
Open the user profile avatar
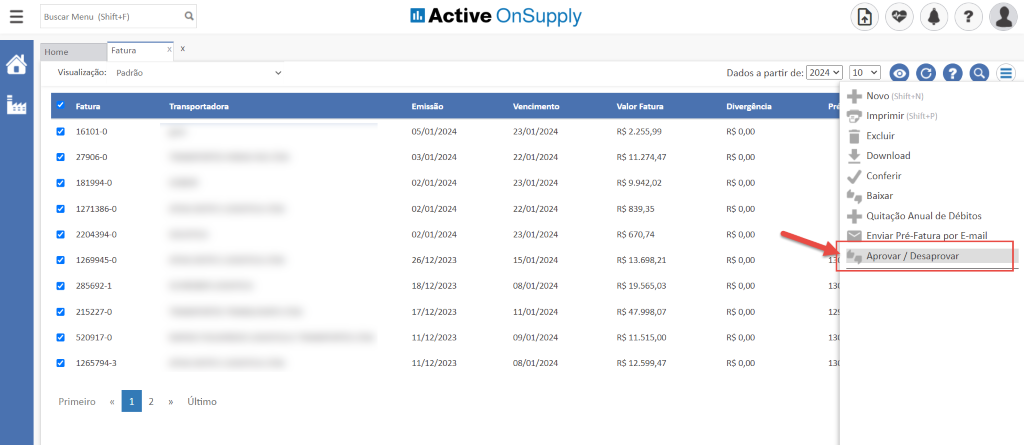point(1003,17)
